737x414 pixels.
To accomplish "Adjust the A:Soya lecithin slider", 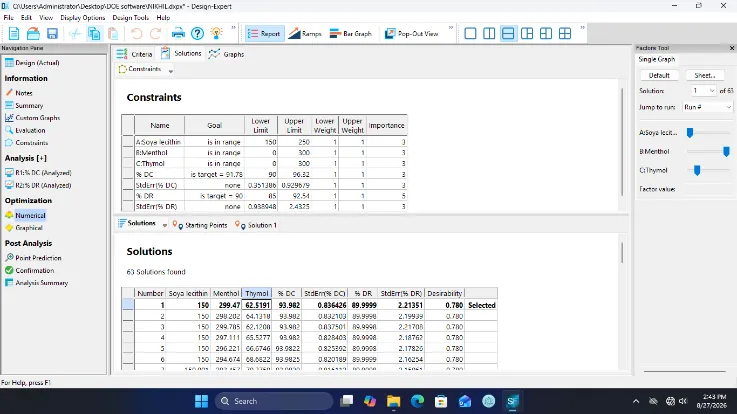I will [x=690, y=133].
